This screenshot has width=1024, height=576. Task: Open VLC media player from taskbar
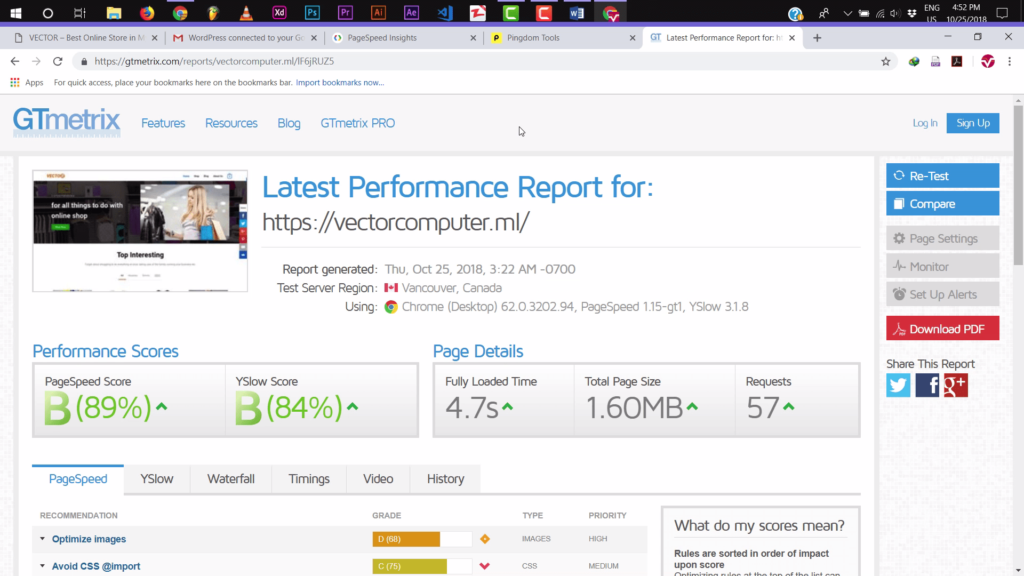coord(246,12)
